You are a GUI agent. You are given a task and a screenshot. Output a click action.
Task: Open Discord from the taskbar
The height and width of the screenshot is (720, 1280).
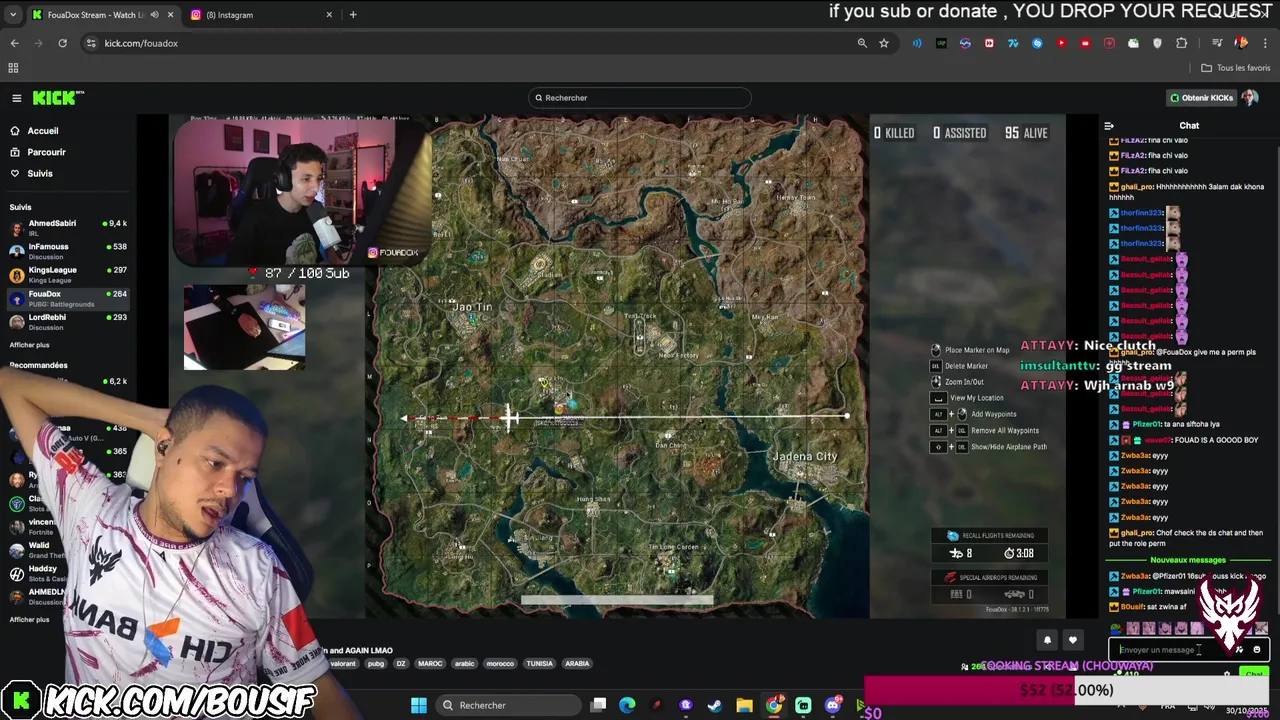pos(832,705)
